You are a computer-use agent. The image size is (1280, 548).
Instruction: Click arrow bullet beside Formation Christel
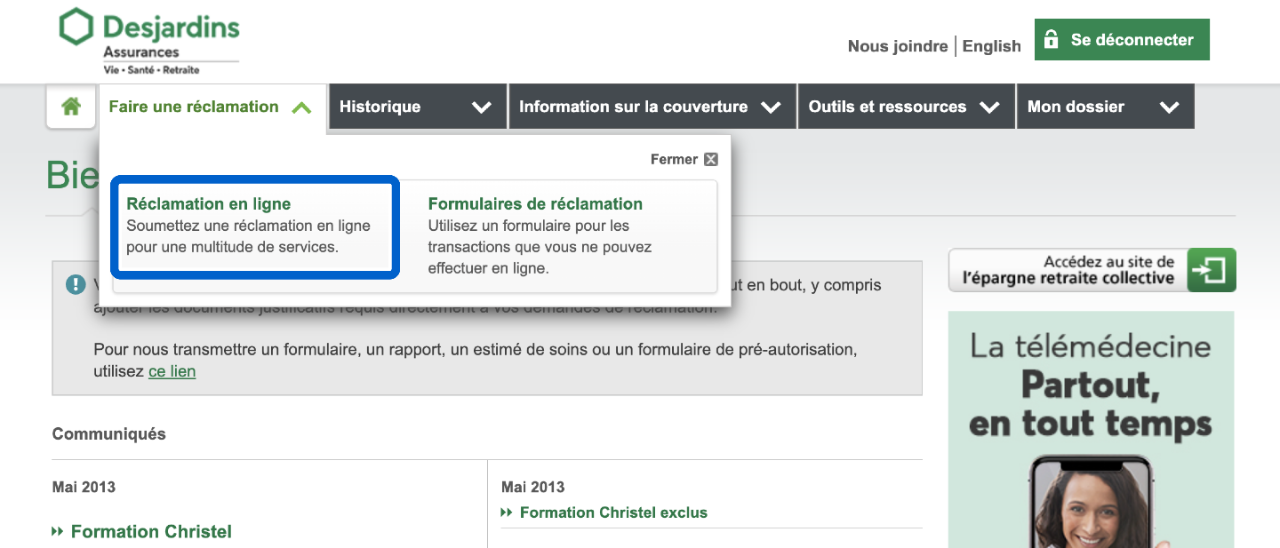tap(58, 532)
